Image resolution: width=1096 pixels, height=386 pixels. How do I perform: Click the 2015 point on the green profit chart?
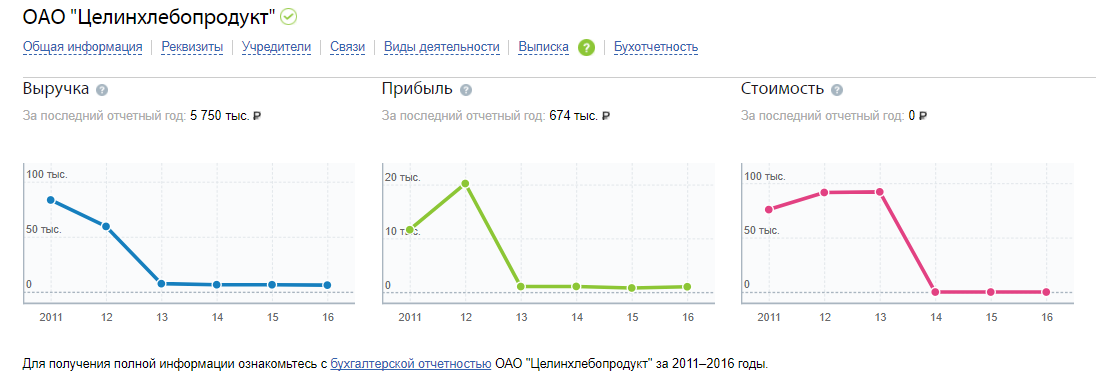631,288
